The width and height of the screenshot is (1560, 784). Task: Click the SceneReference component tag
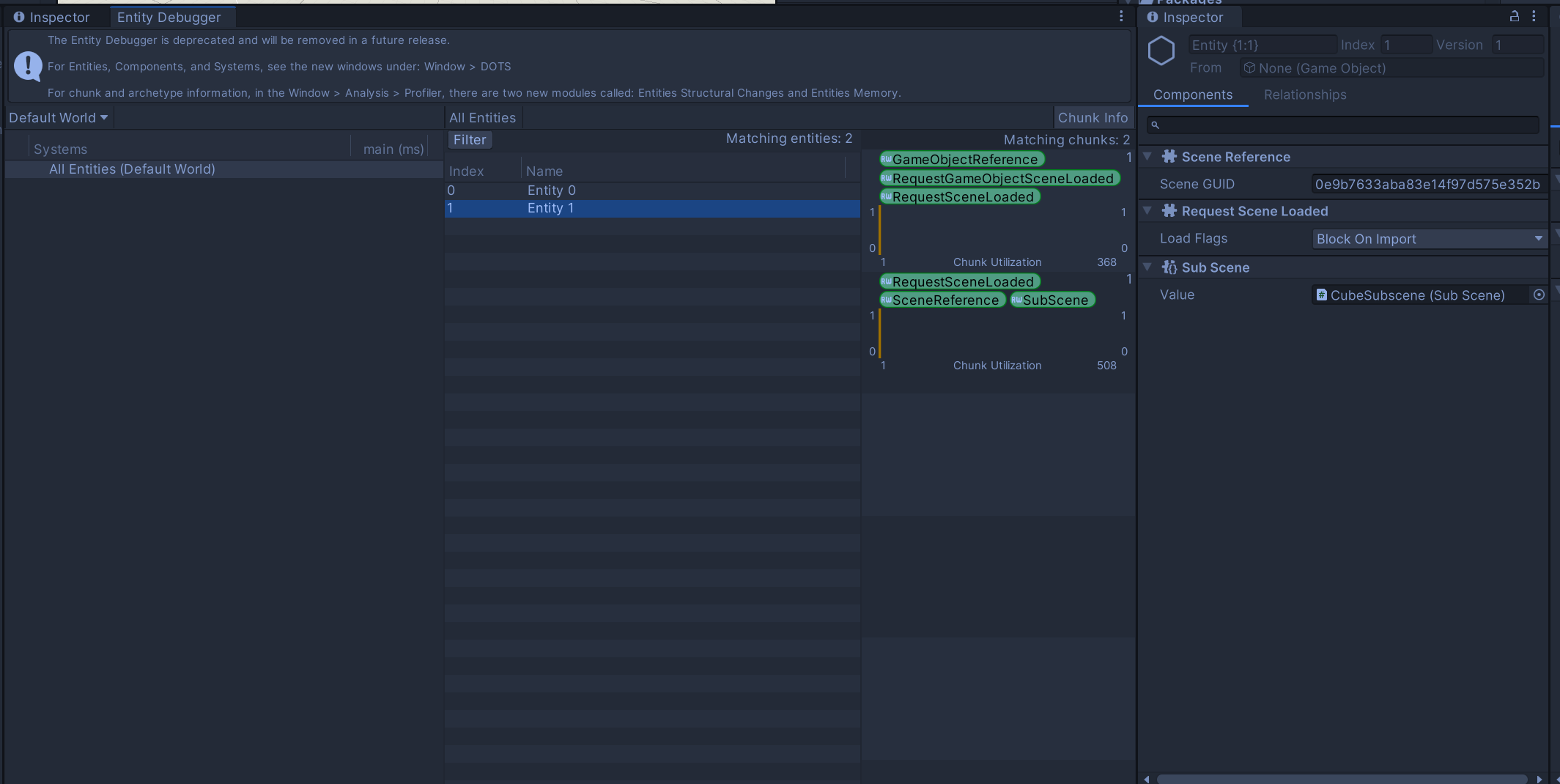pos(942,300)
